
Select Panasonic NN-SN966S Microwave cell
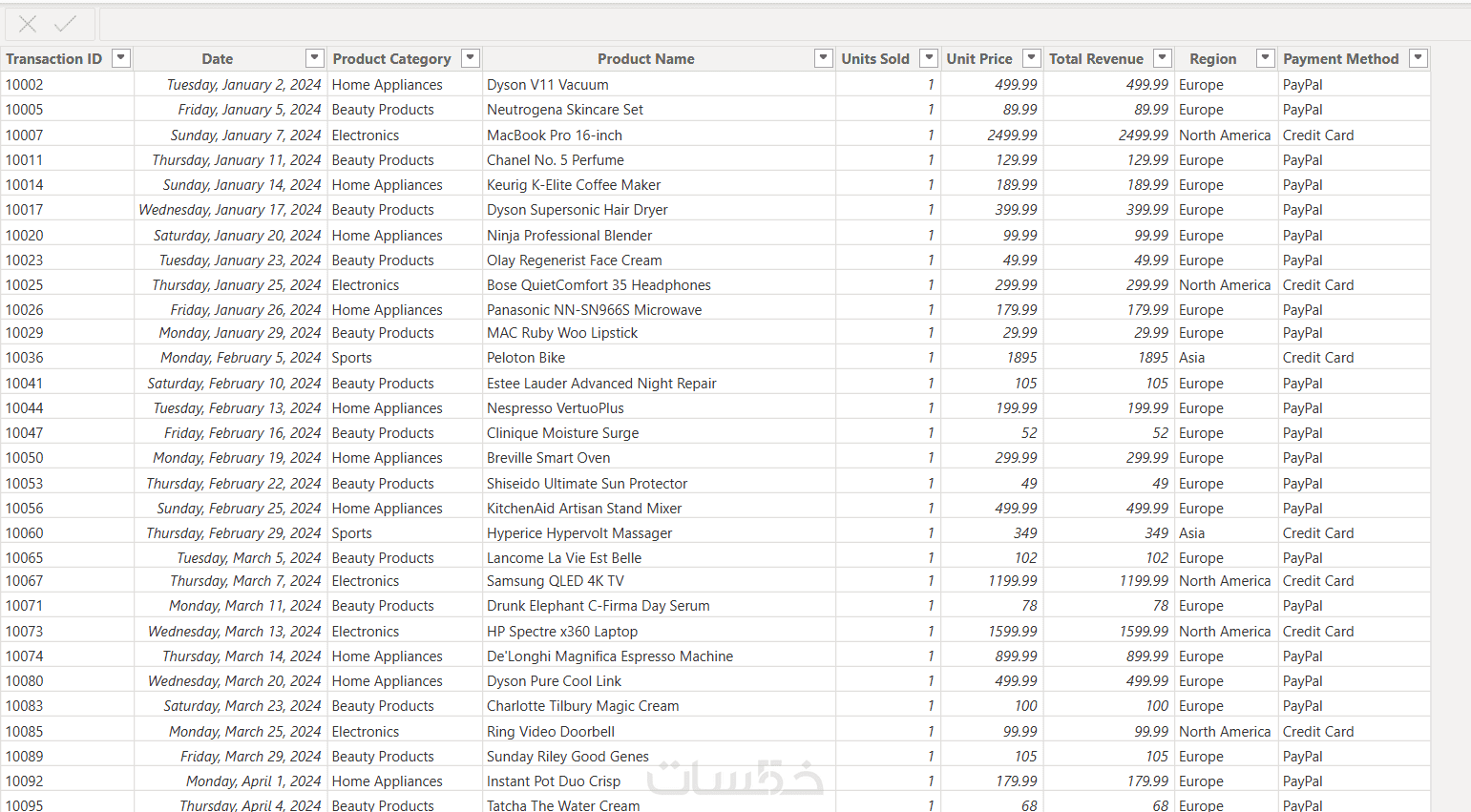point(659,310)
